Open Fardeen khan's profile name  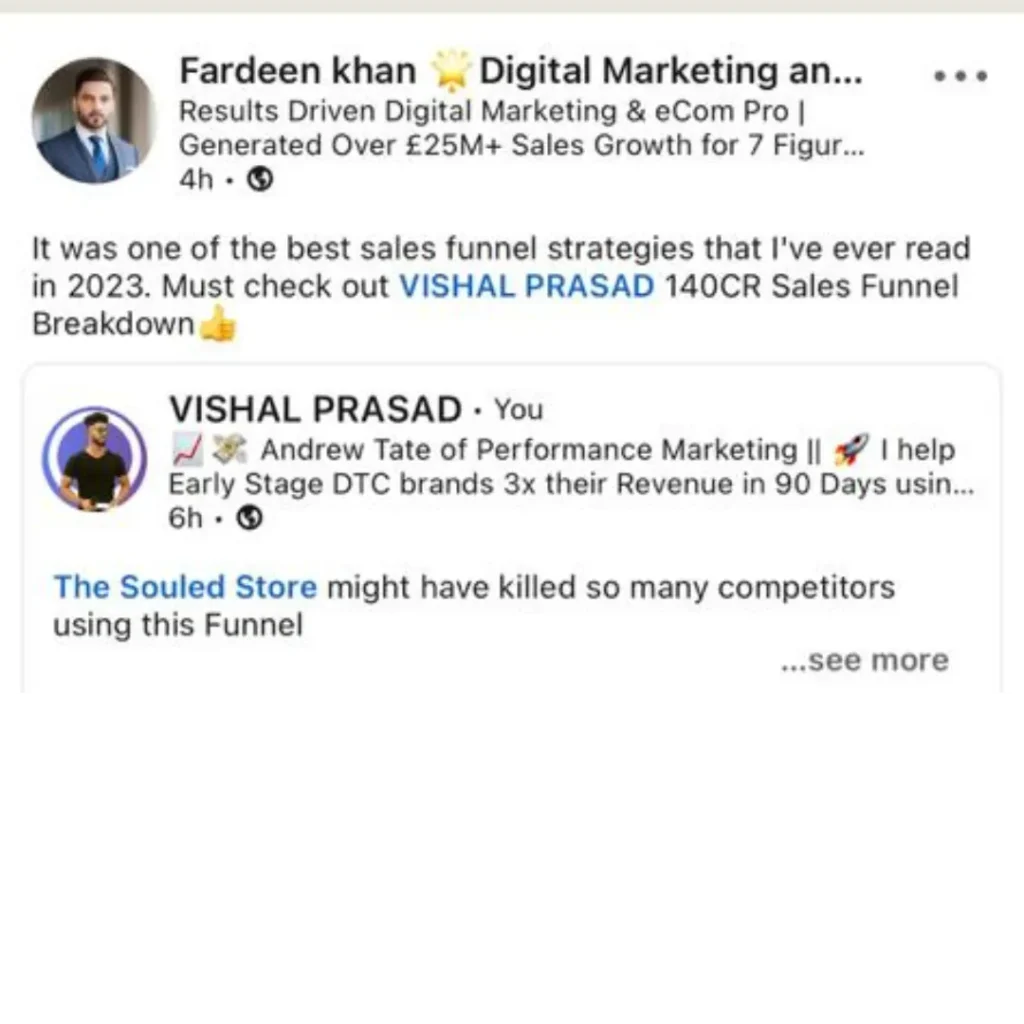coord(298,71)
